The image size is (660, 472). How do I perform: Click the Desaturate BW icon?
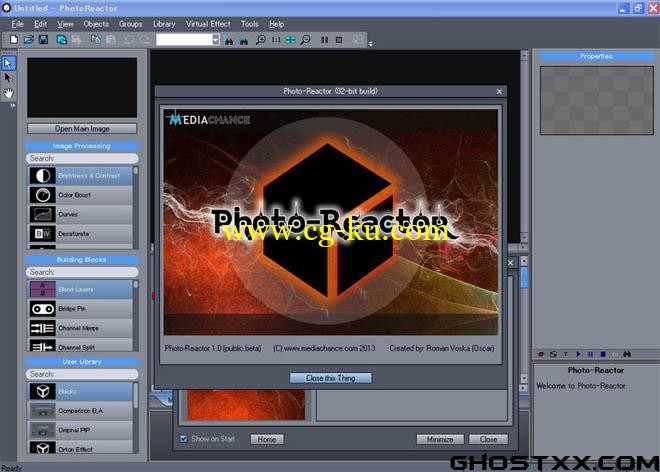(x=43, y=234)
